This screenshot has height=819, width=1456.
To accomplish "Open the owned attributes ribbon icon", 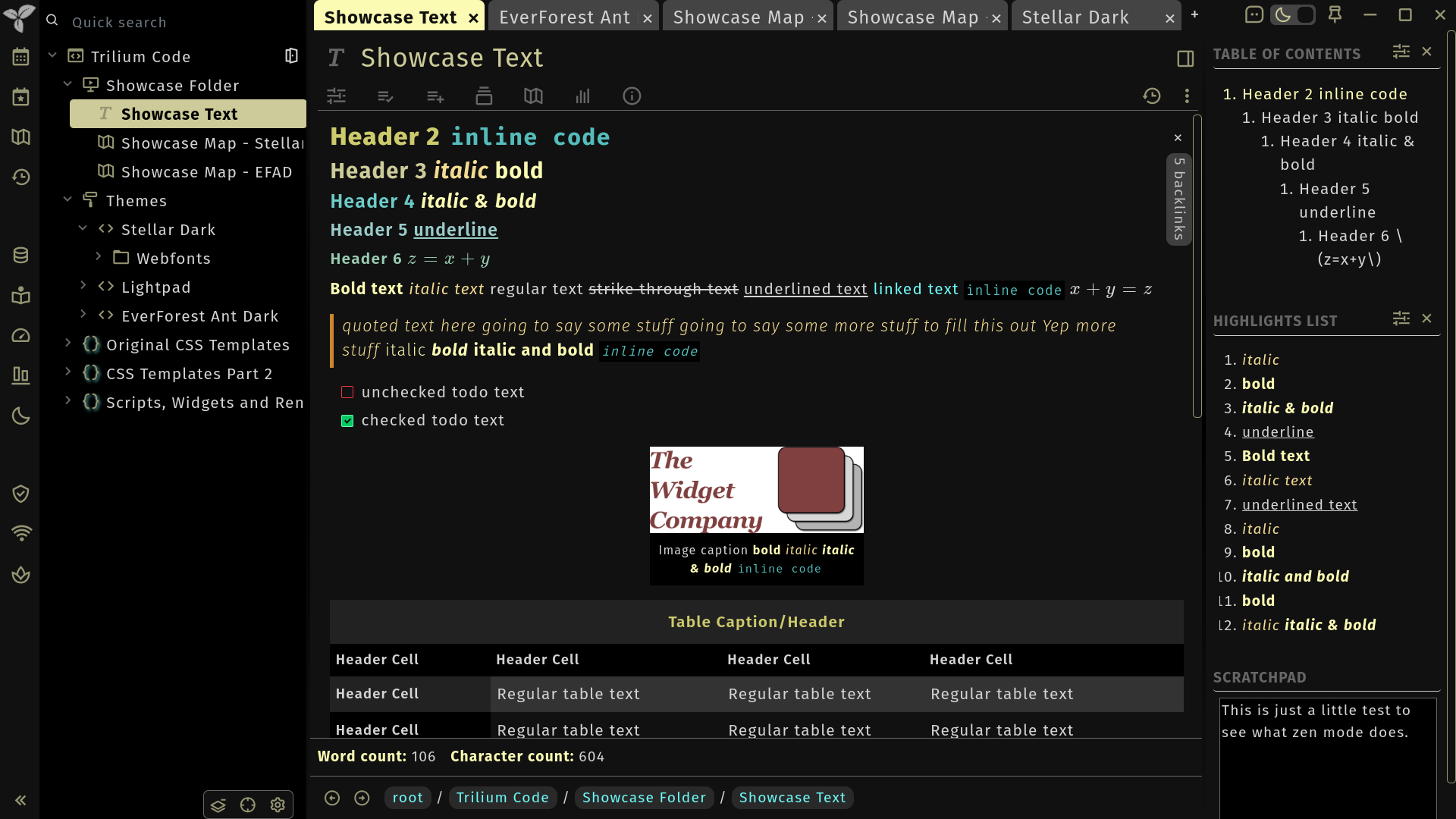I will pos(435,96).
